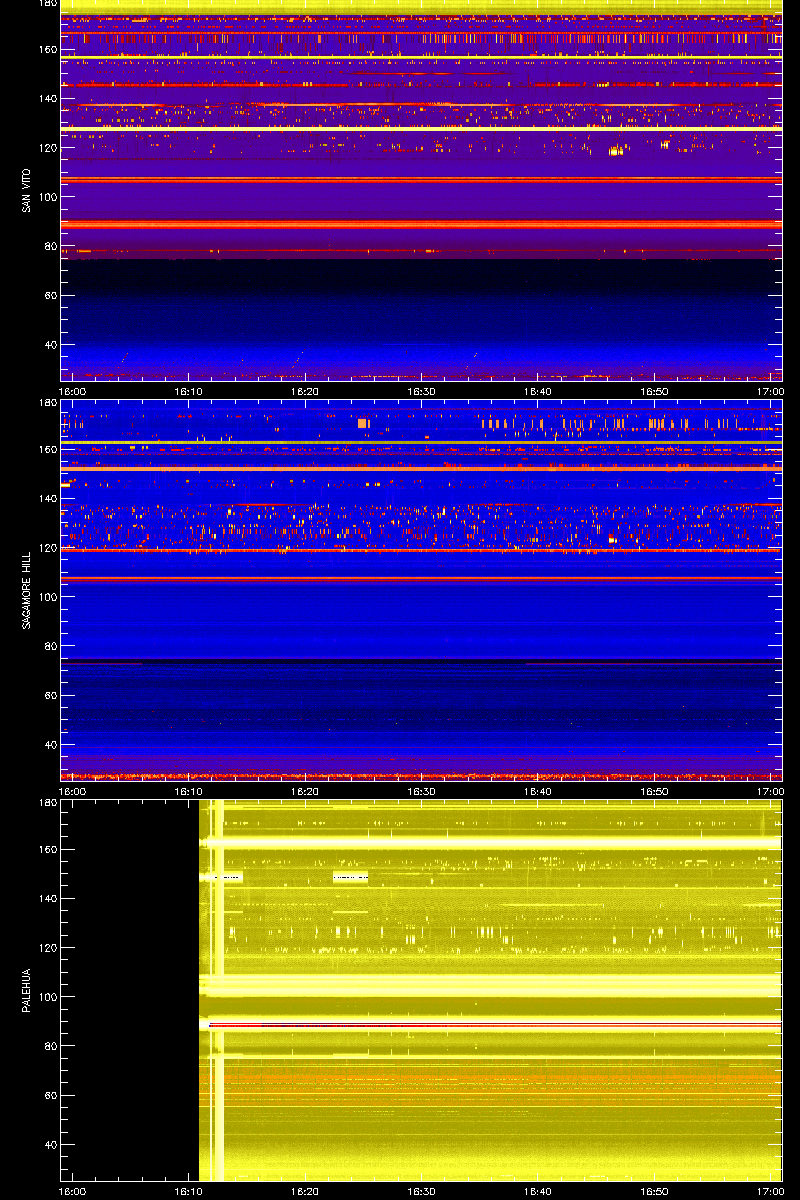Click the PALEHUA axis label

pyautogui.click(x=25, y=992)
